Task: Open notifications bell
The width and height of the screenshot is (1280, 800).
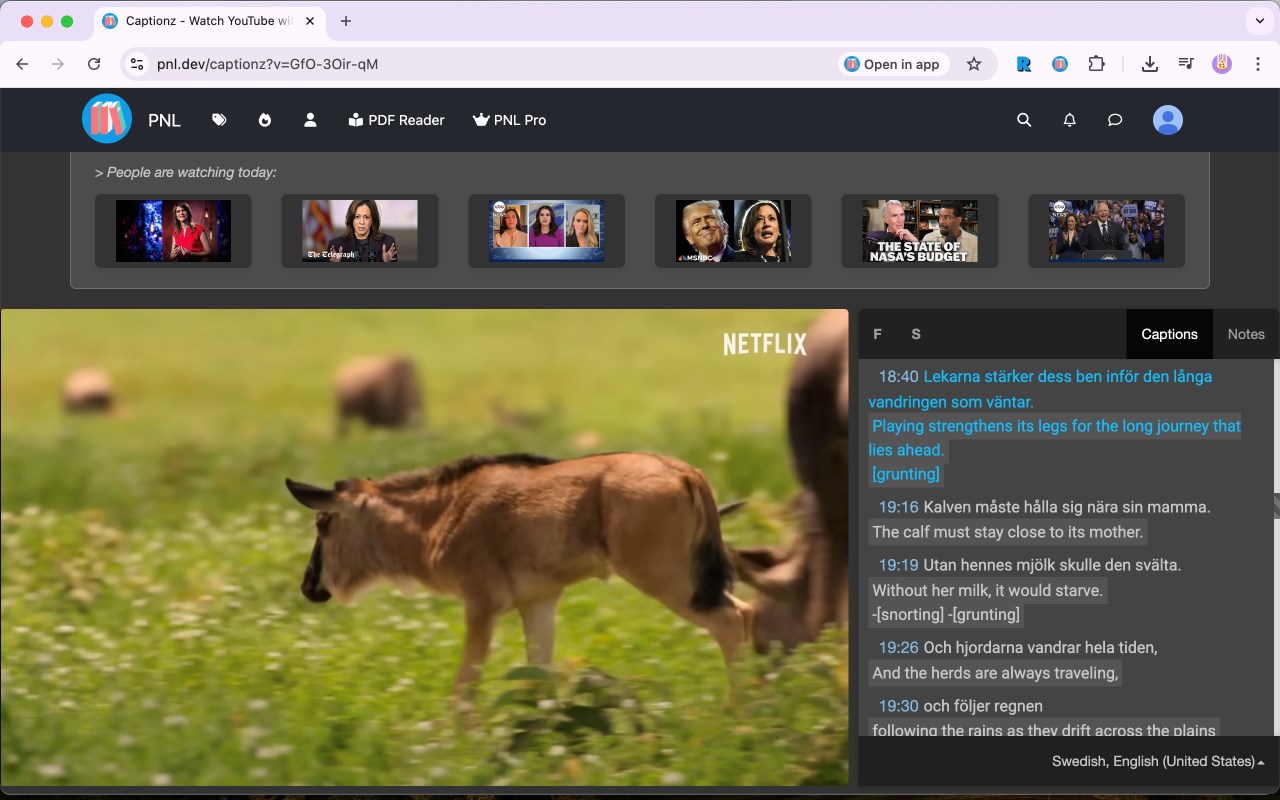Action: click(x=1070, y=120)
